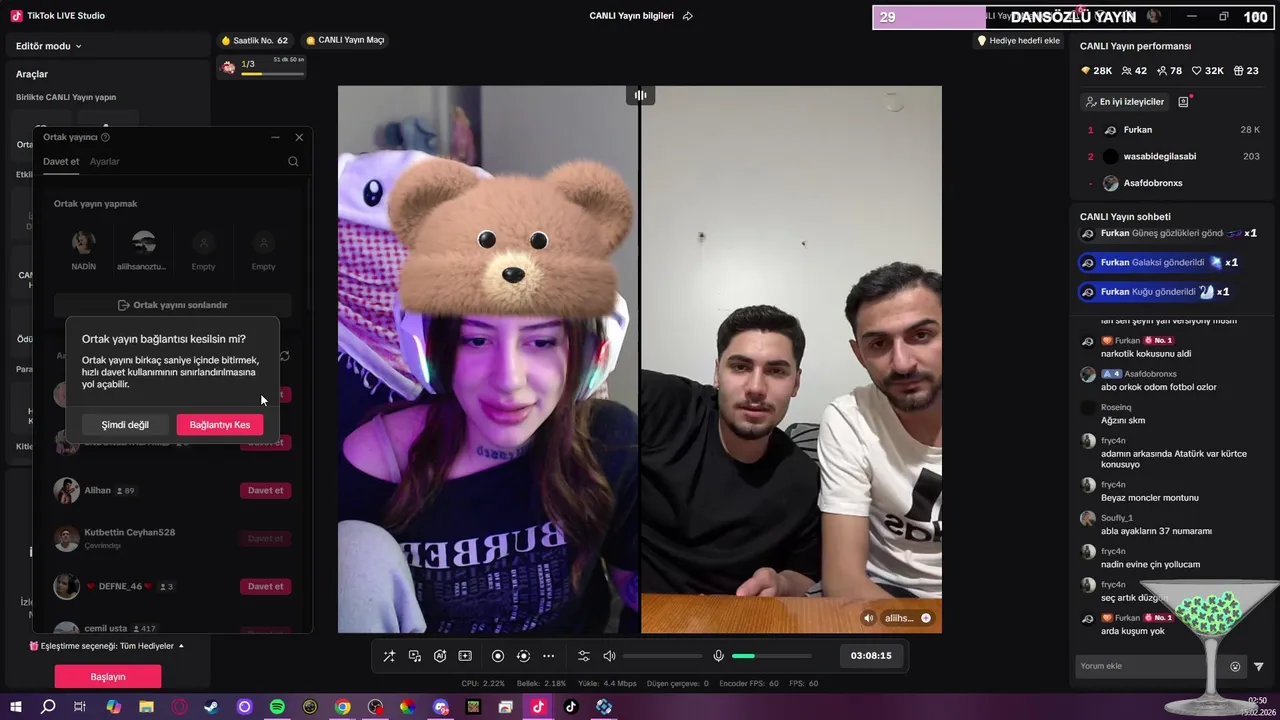Open Windows Start menu
Image resolution: width=1280 pixels, height=720 pixels.
(15, 707)
